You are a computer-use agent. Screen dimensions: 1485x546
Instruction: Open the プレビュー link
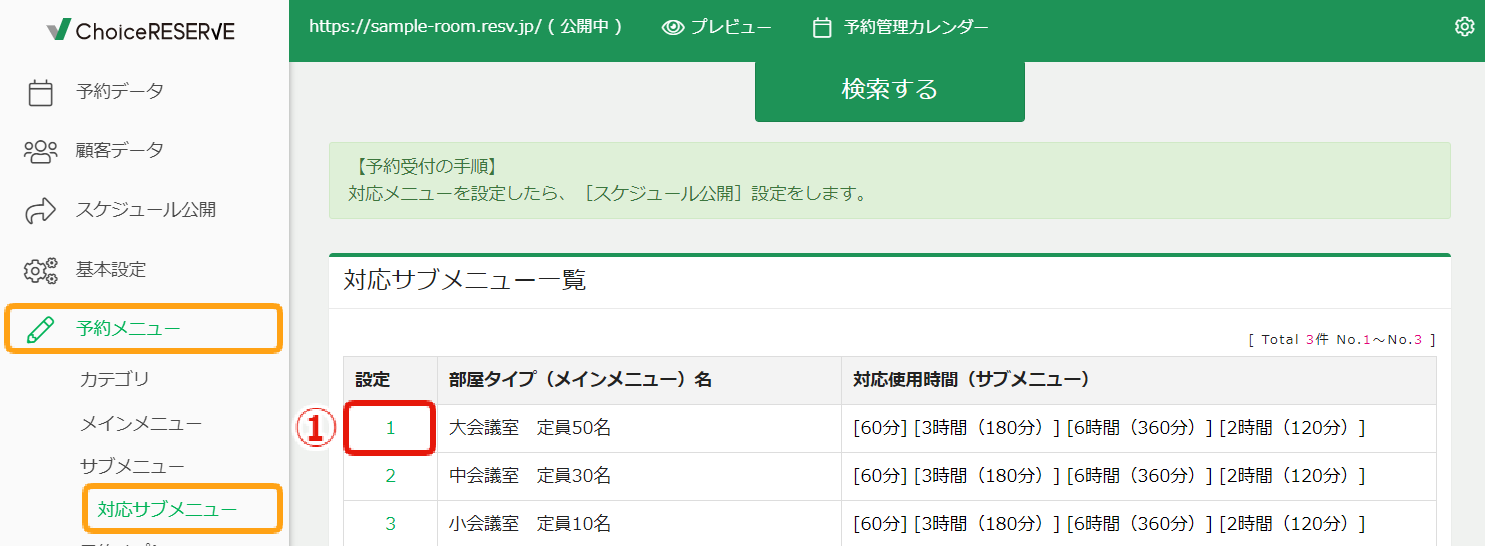click(x=733, y=27)
